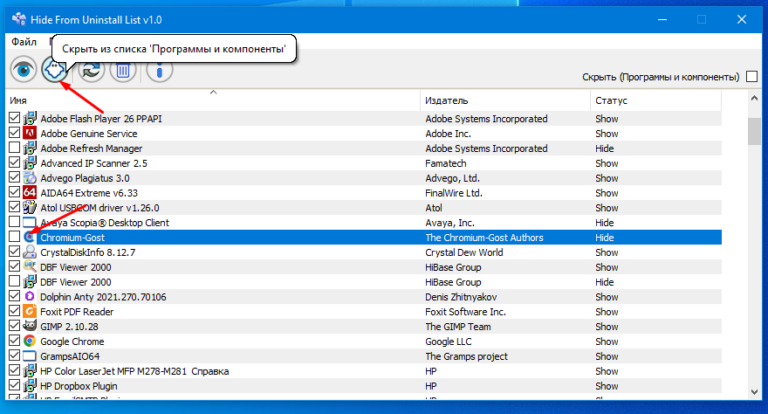
Task: Click The Chromium-Gost Authors publisher cell
Action: point(484,238)
